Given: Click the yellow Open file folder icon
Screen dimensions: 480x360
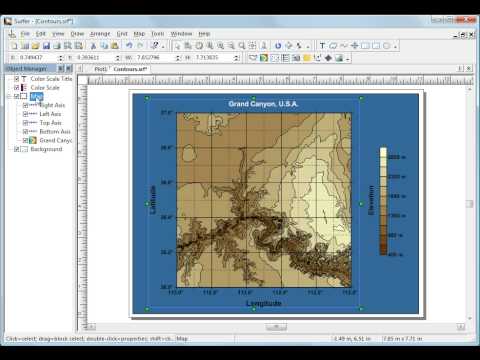Looking at the screenshot, I should point(35,46).
